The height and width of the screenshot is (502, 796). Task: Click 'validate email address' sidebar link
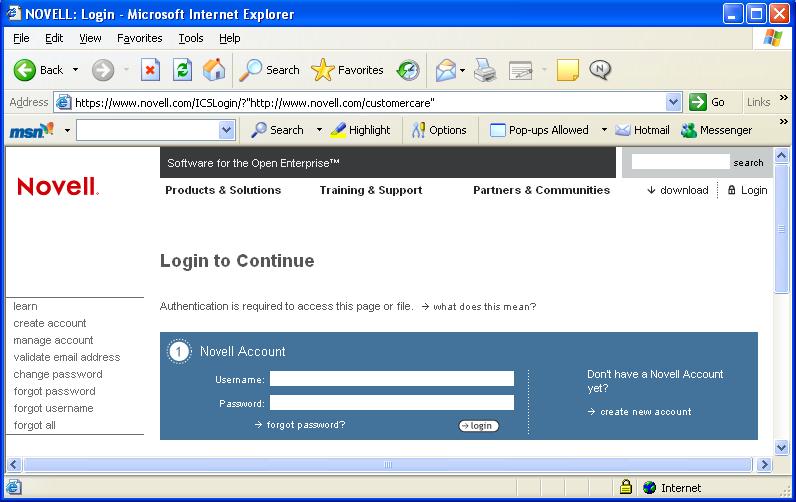[x=67, y=357]
